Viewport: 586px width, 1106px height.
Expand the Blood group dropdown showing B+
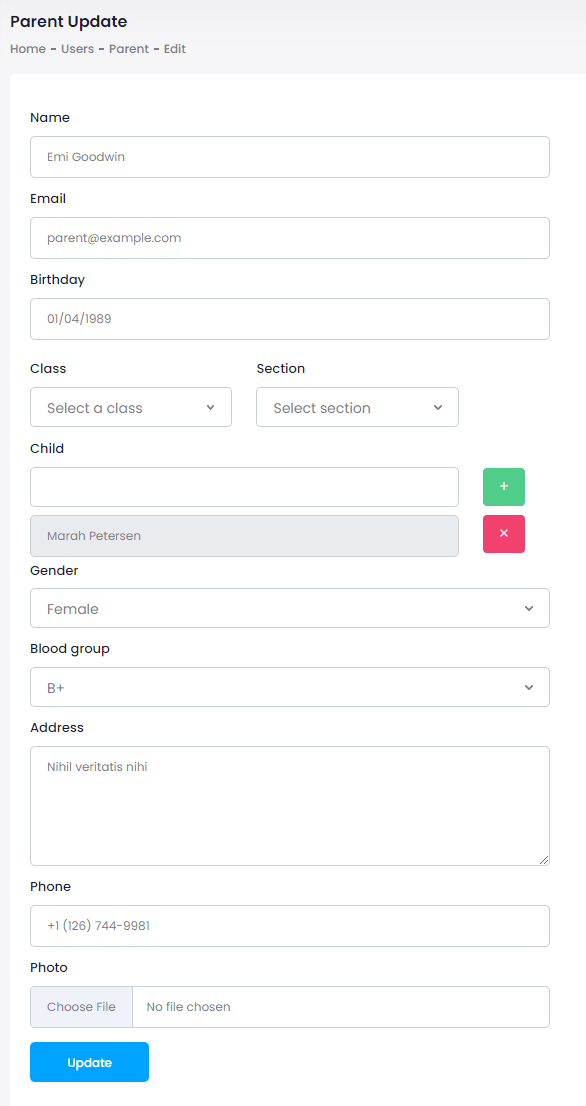[x=290, y=687]
